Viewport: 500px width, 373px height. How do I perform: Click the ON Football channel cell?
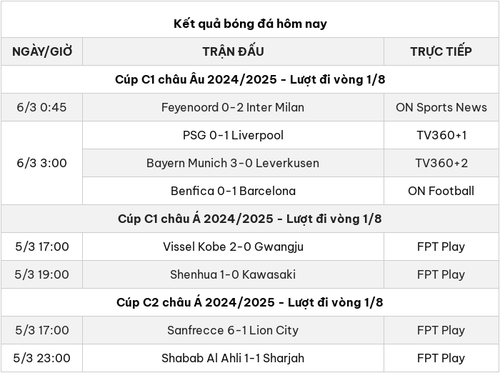pos(441,191)
